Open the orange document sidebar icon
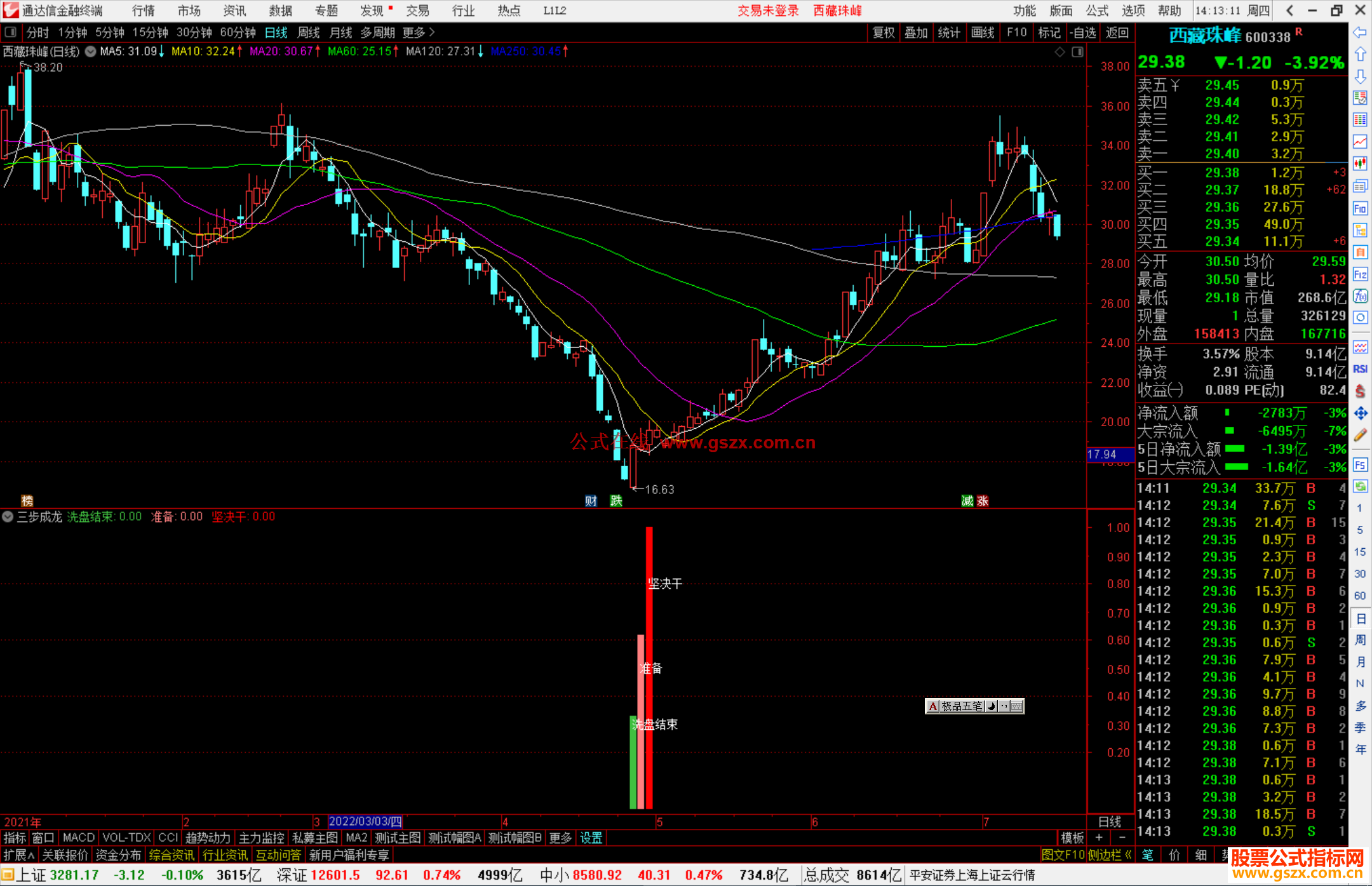The width and height of the screenshot is (1372, 886). point(1360,252)
